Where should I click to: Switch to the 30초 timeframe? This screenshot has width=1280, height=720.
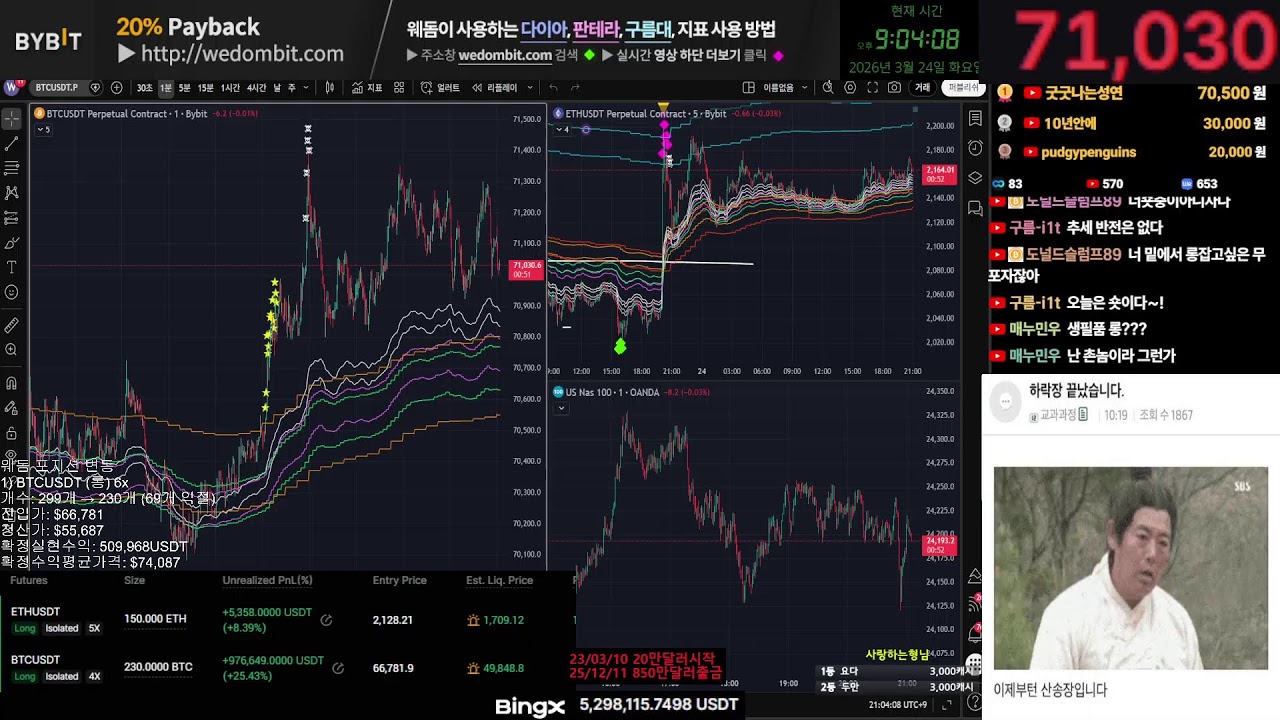[x=145, y=87]
